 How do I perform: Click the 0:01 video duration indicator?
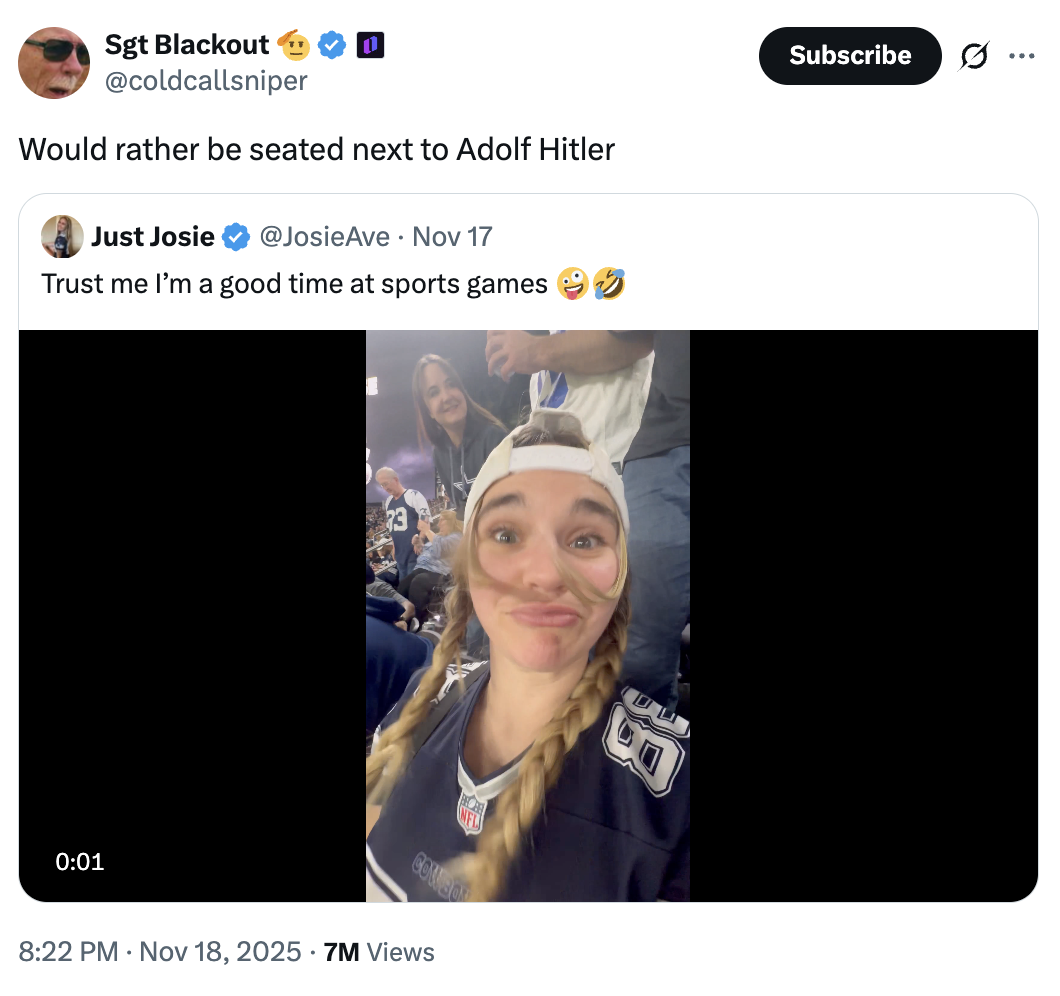pos(80,861)
